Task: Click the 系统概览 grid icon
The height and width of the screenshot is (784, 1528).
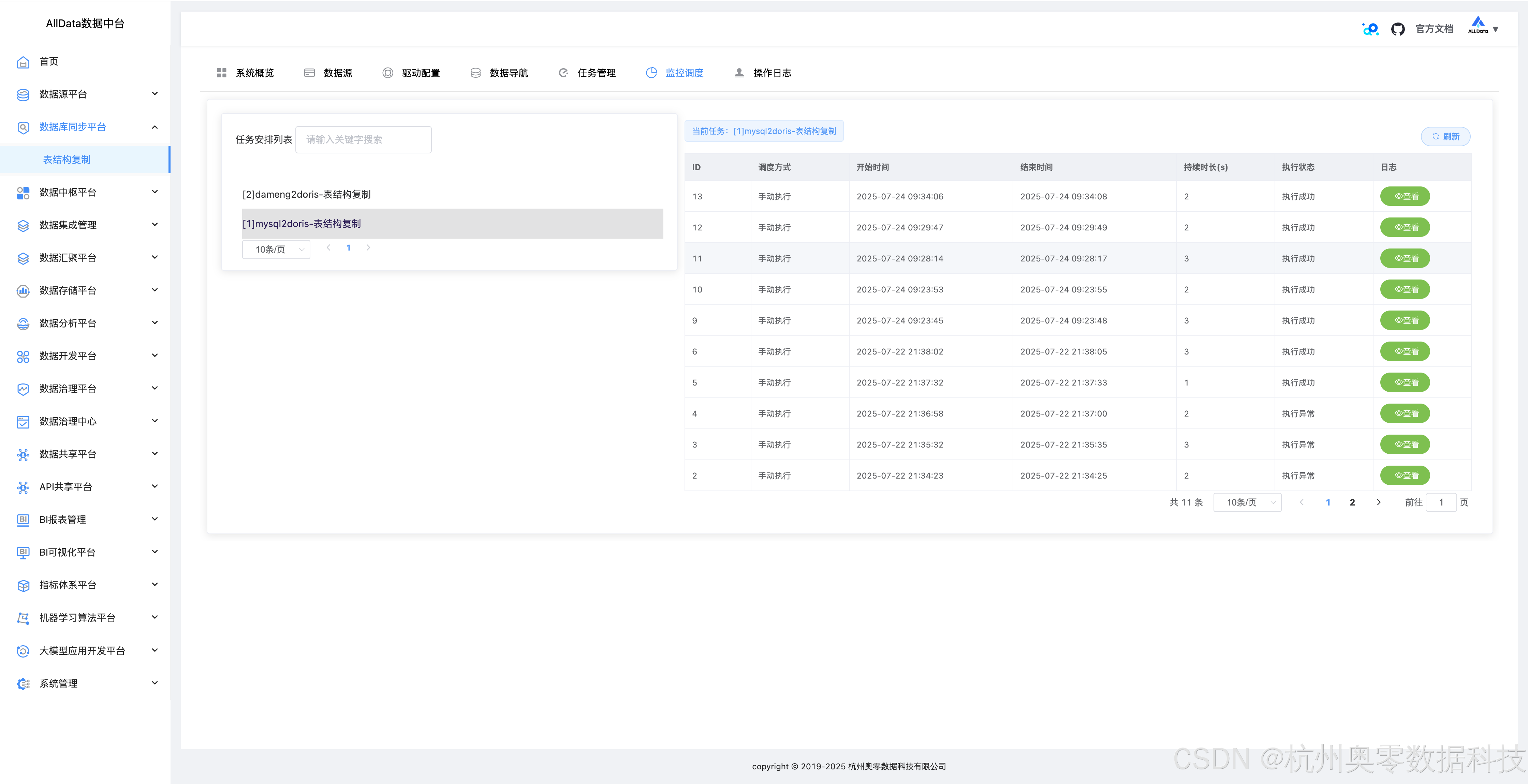Action: click(222, 73)
